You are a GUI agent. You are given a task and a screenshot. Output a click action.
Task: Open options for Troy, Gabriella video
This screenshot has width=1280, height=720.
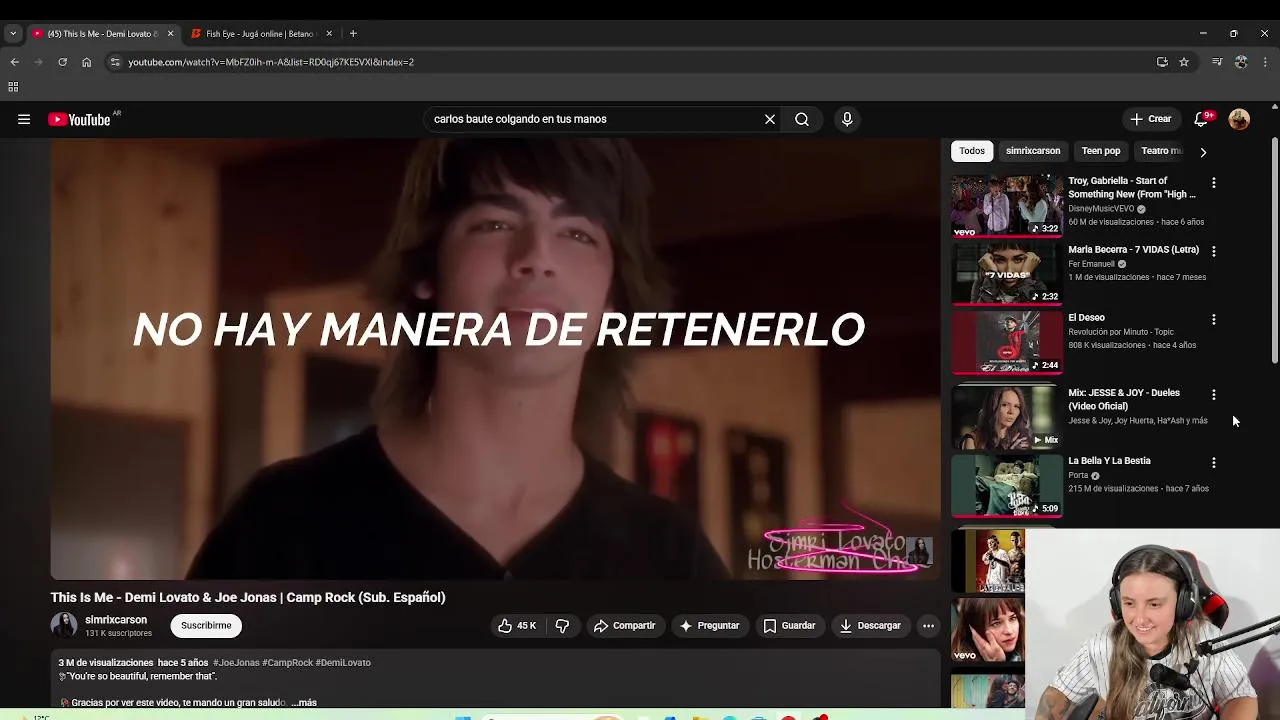(1214, 183)
